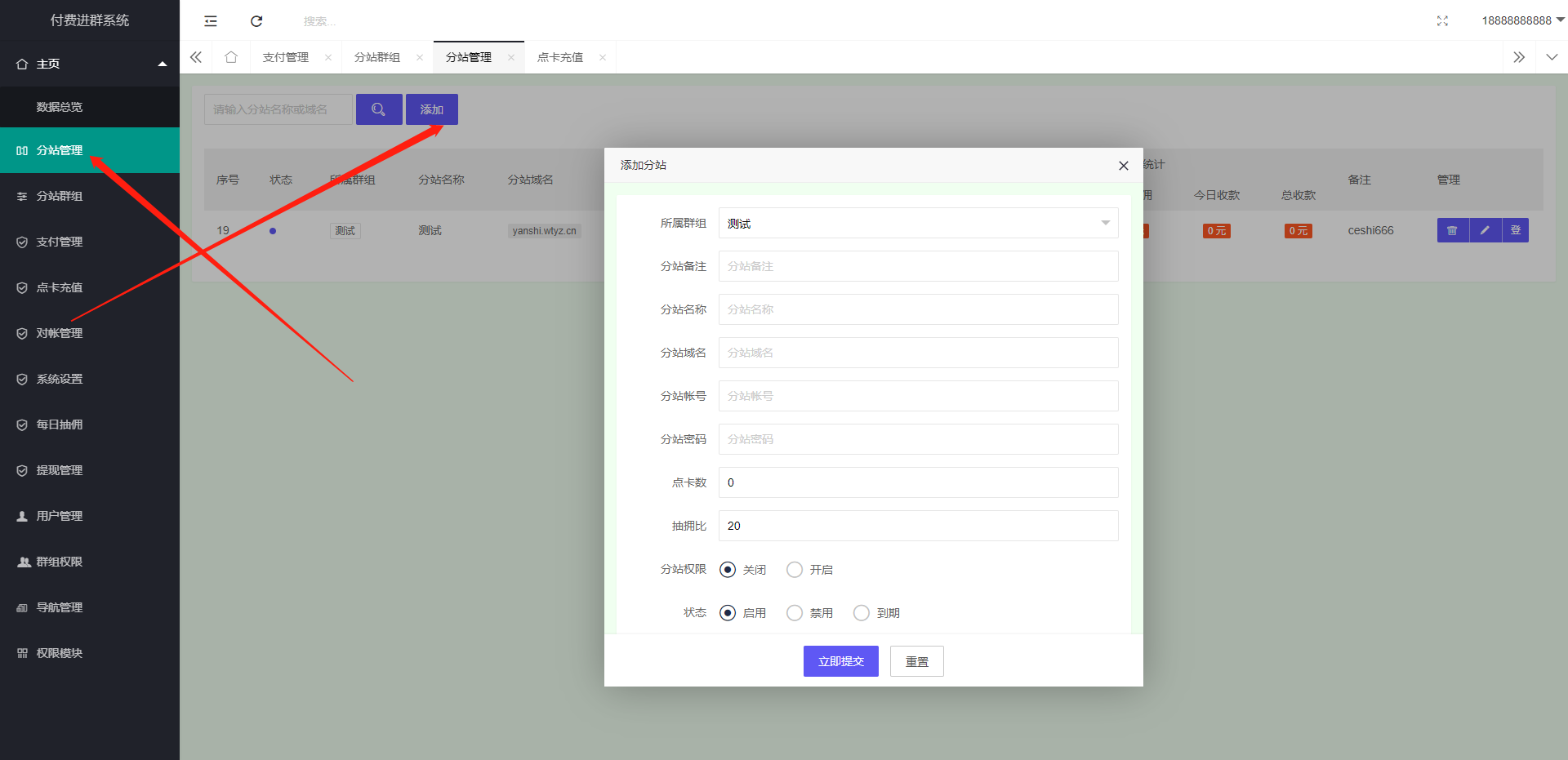This screenshot has height=760, width=1568.
Task: Click the pencil edit icon in row
Action: click(1485, 230)
